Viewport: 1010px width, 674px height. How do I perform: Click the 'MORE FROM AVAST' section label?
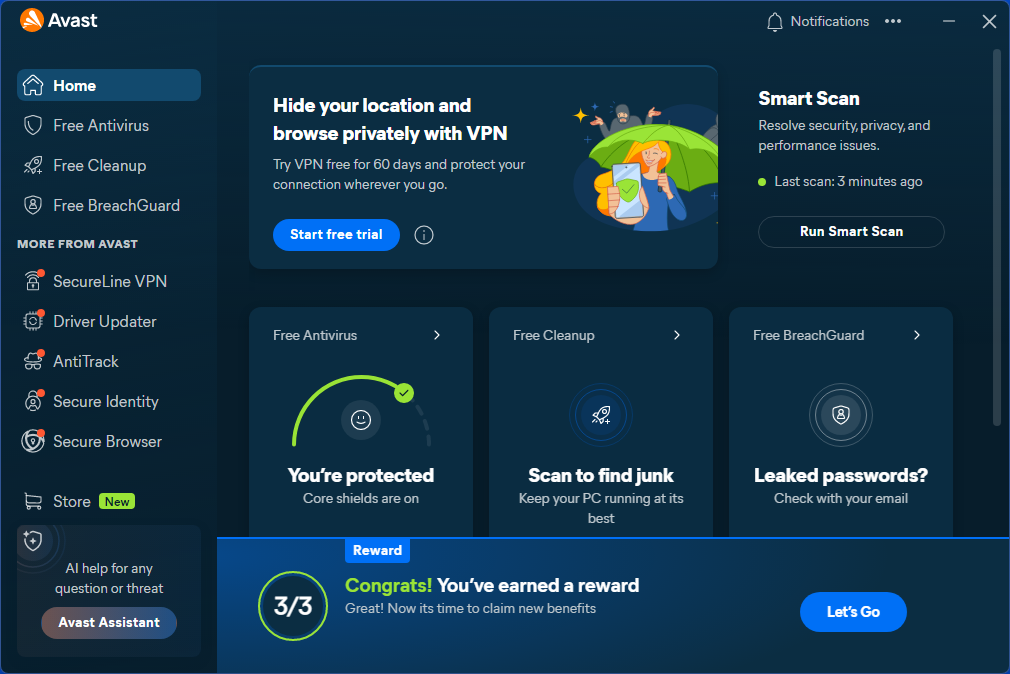click(77, 244)
